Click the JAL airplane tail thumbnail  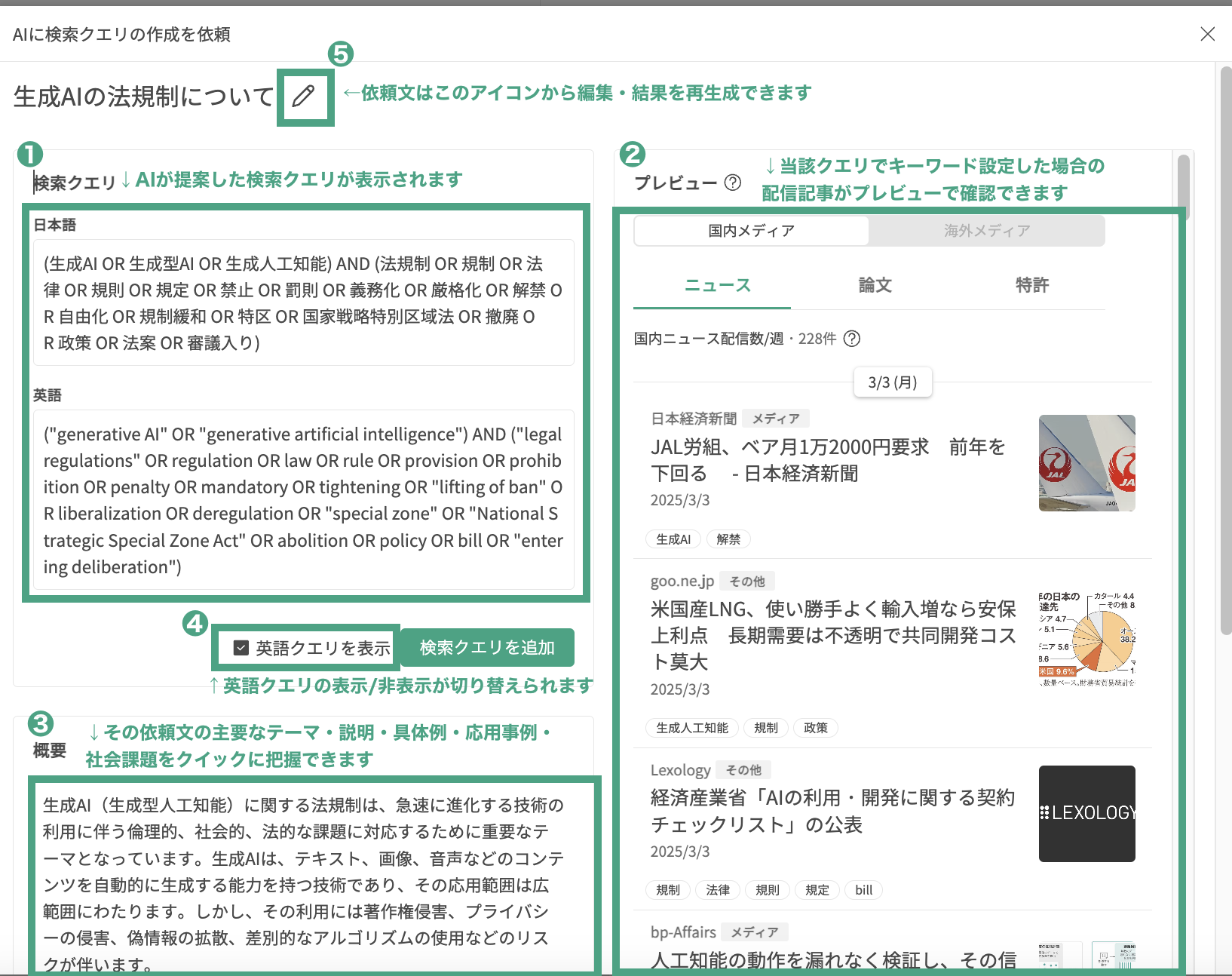point(1086,463)
